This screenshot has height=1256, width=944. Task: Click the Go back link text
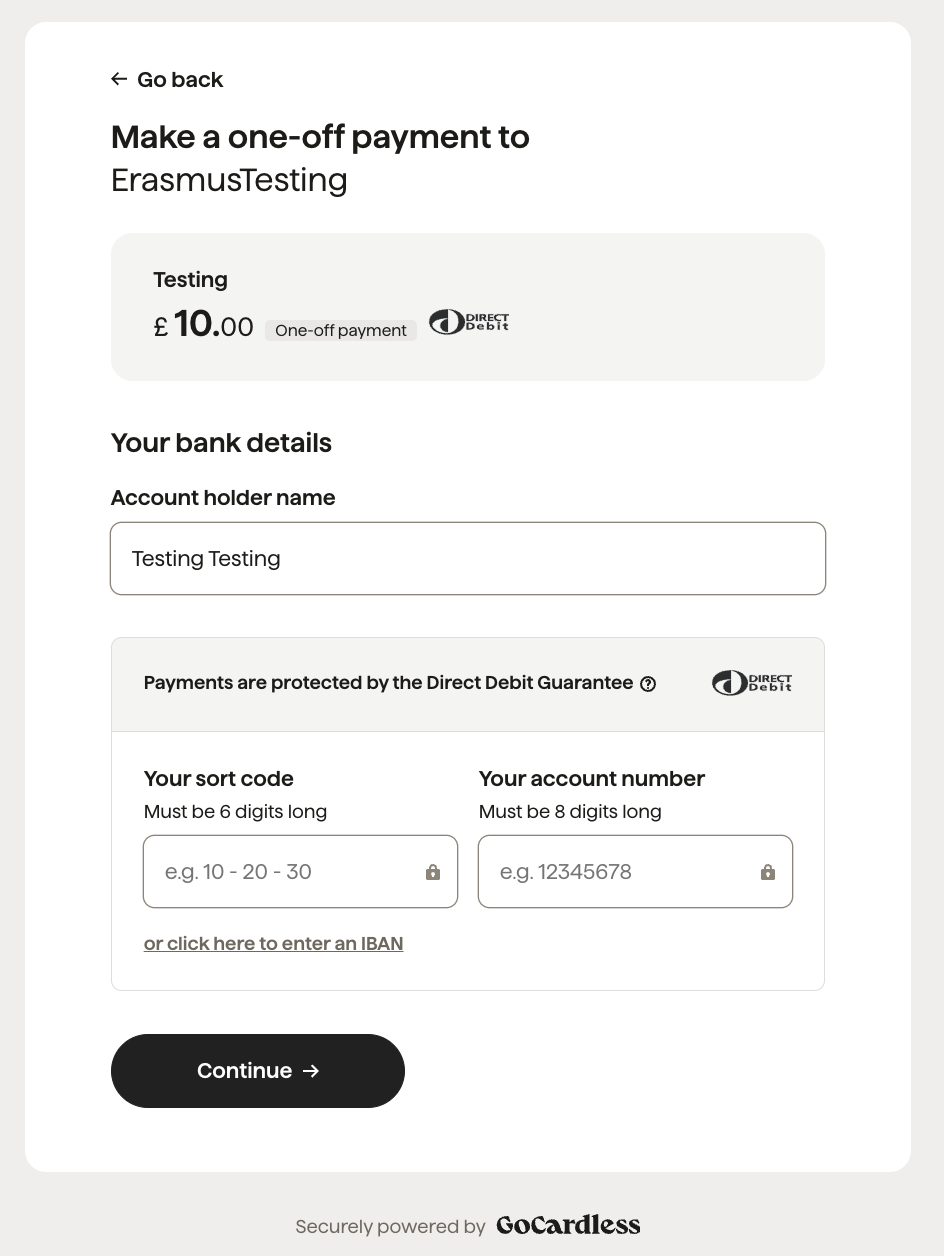coord(180,80)
